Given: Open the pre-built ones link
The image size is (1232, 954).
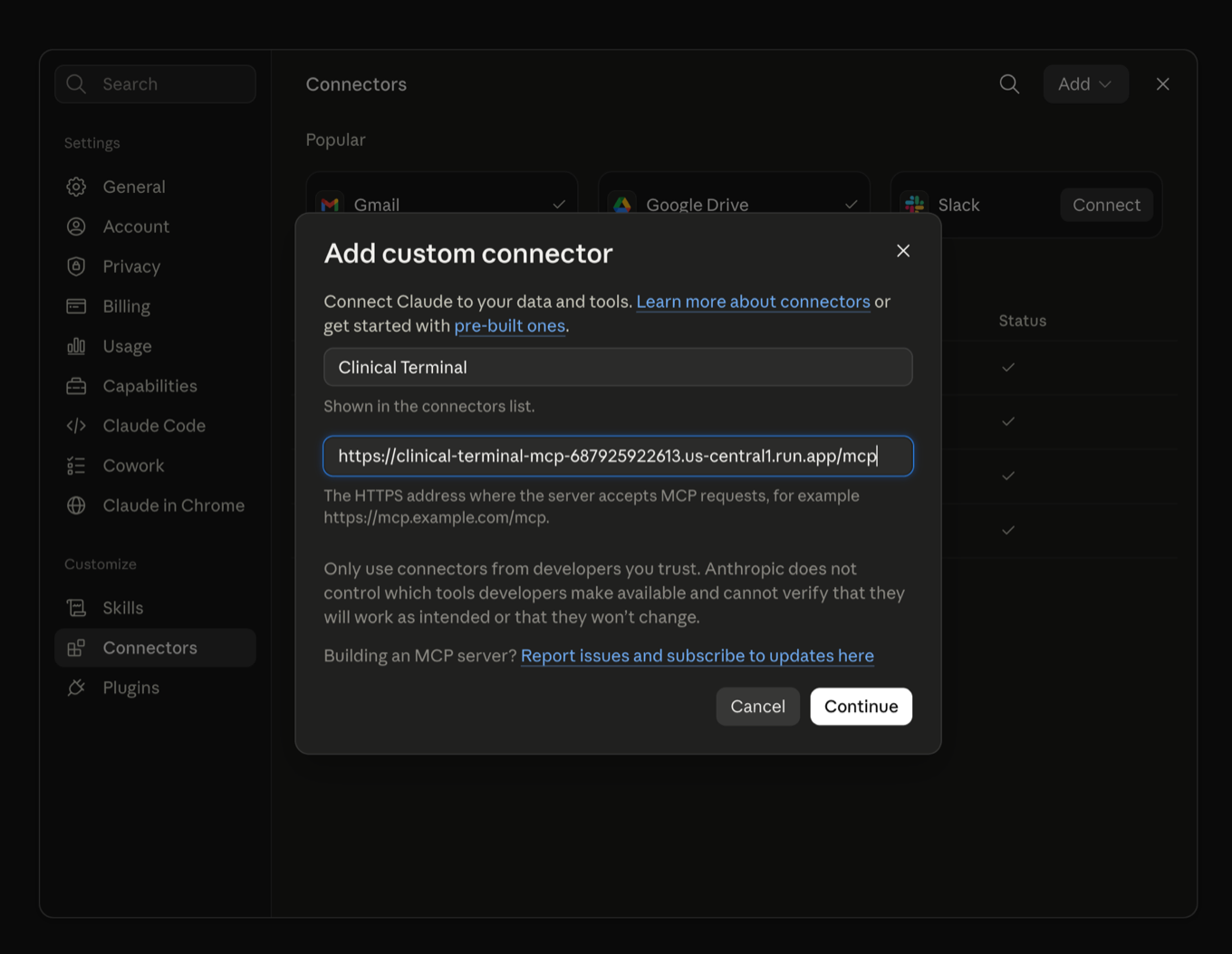Looking at the screenshot, I should tap(509, 326).
